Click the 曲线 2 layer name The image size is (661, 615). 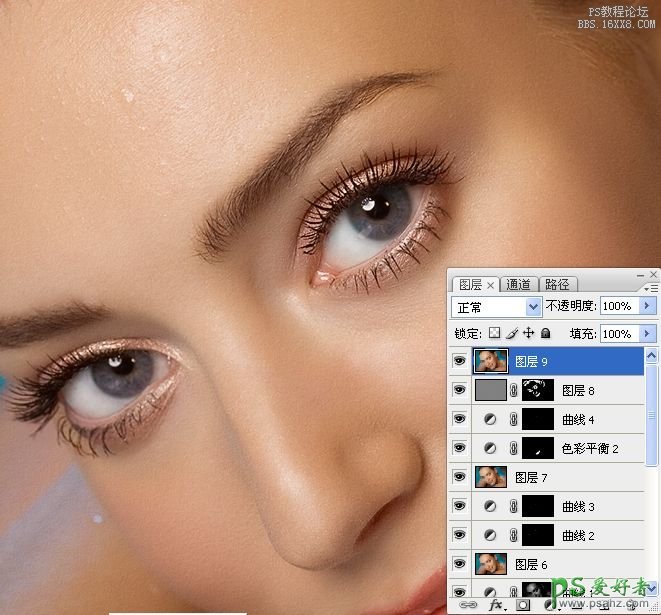pyautogui.click(x=578, y=536)
